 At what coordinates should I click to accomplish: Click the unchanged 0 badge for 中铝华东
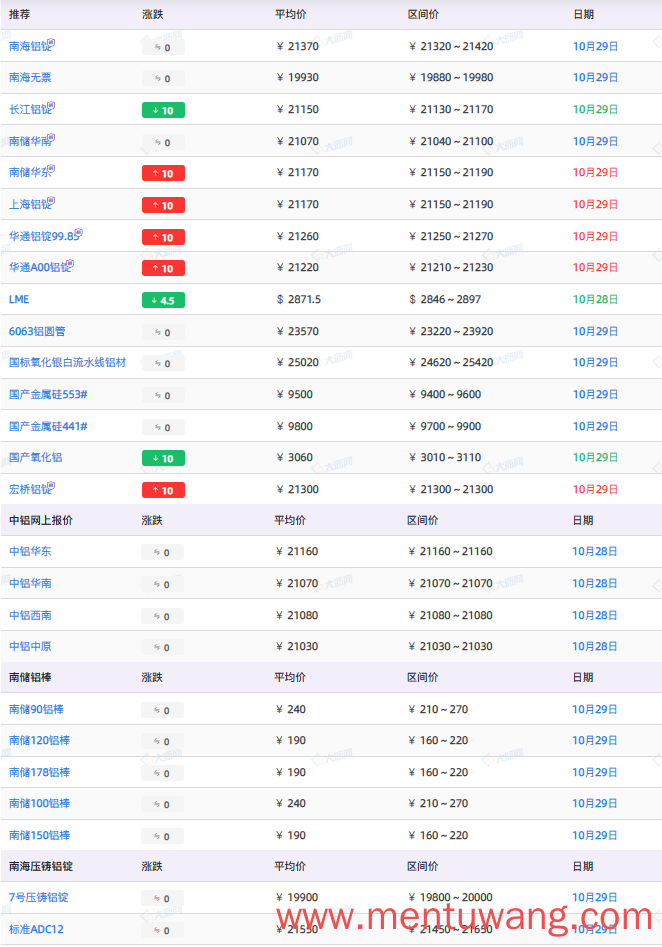click(162, 552)
